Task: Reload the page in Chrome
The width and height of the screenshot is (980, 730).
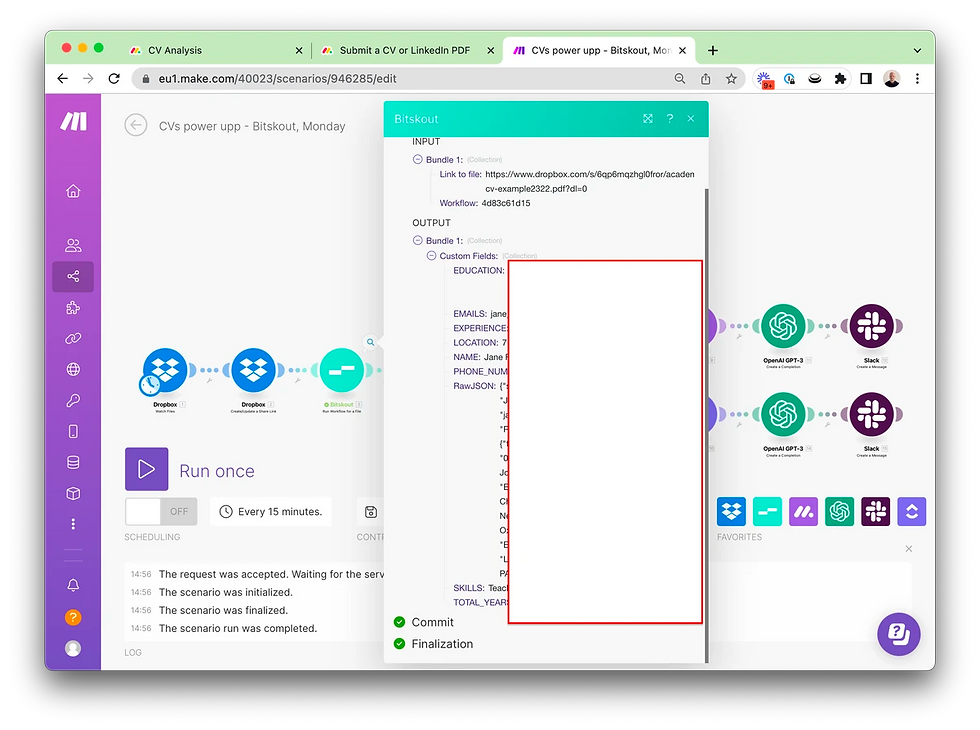Action: (x=114, y=79)
